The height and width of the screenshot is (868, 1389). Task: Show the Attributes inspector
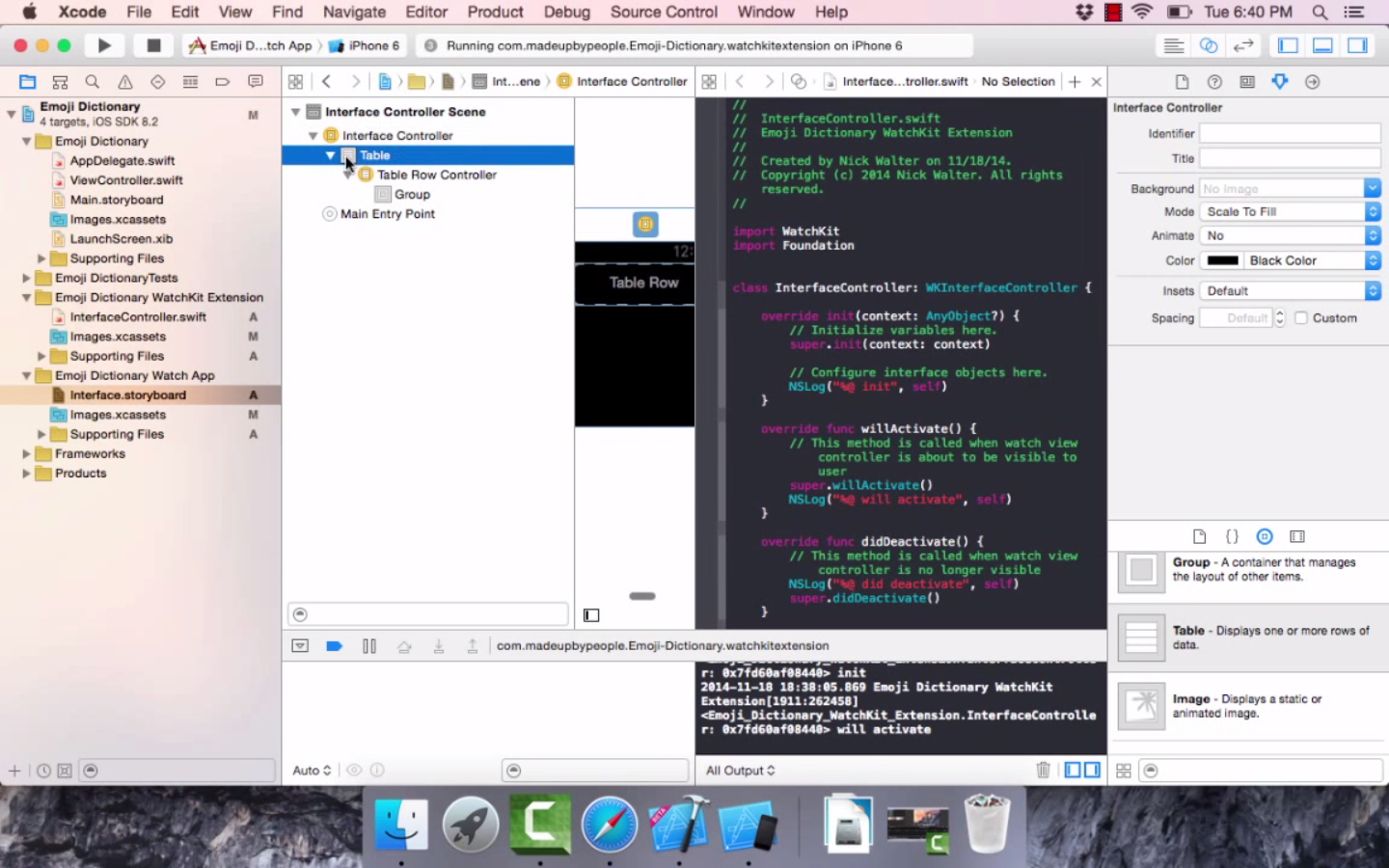point(1280,82)
